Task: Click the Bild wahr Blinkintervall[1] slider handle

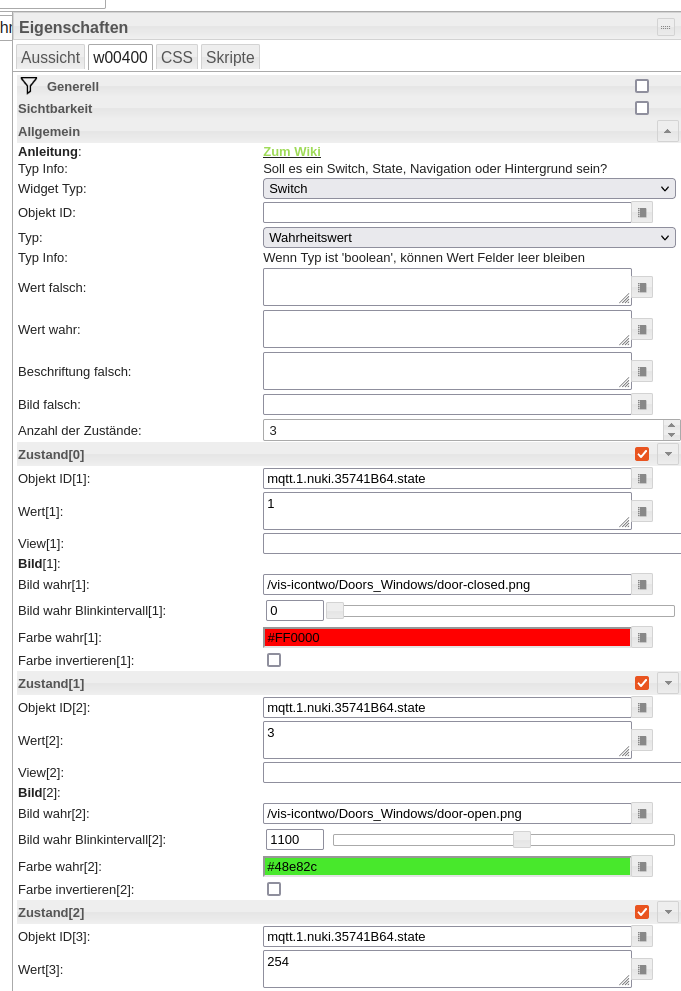Action: click(335, 611)
